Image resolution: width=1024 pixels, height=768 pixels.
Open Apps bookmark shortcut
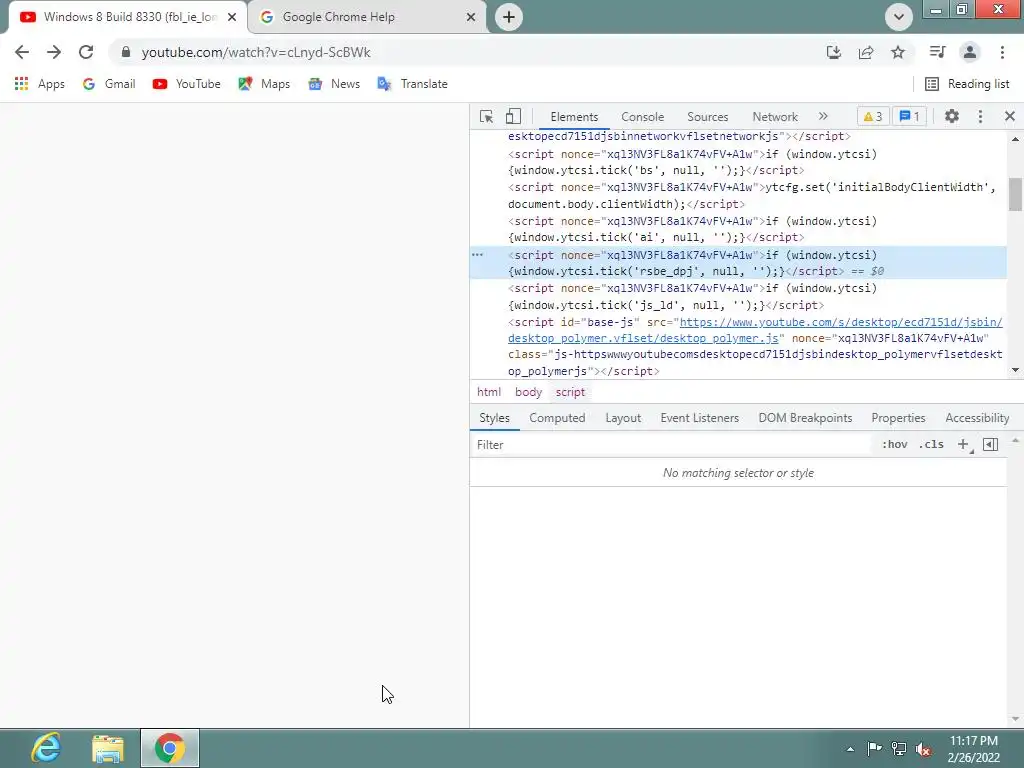coord(40,84)
